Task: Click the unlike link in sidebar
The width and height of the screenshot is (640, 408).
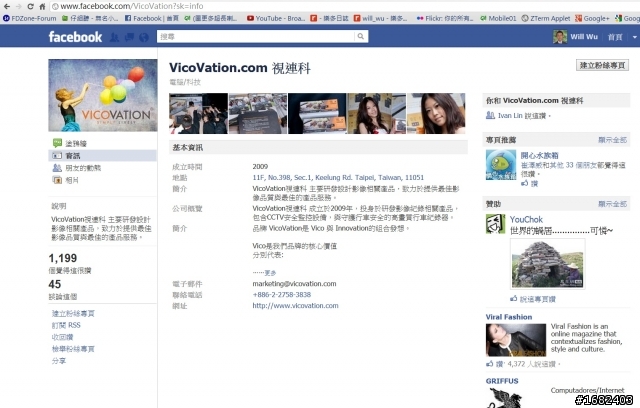Action: 62,337
